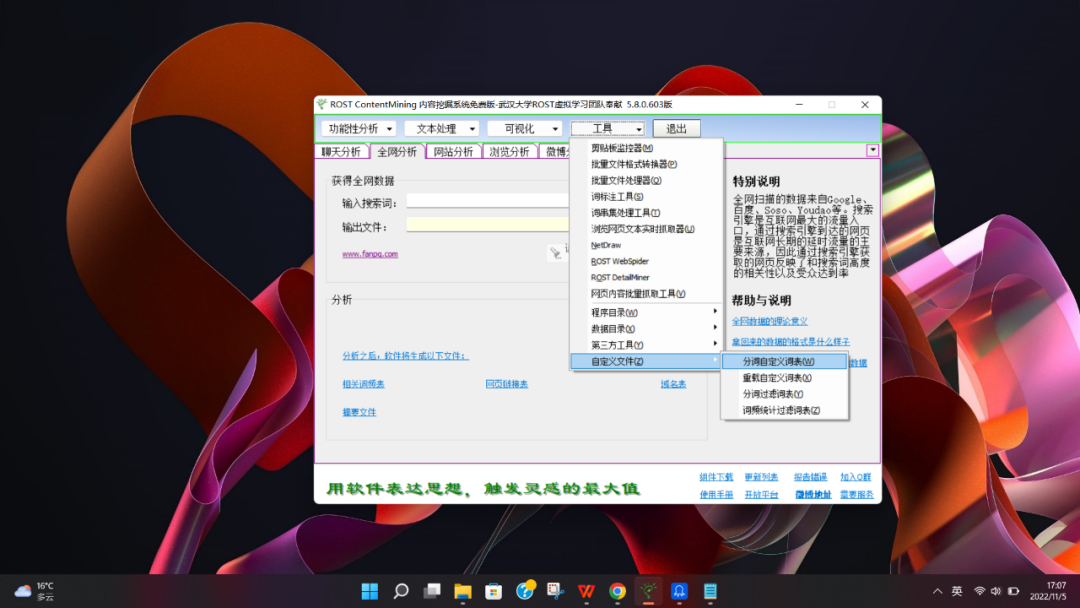Open WPS Office taskbar icon
The height and width of the screenshot is (608, 1080).
click(586, 591)
